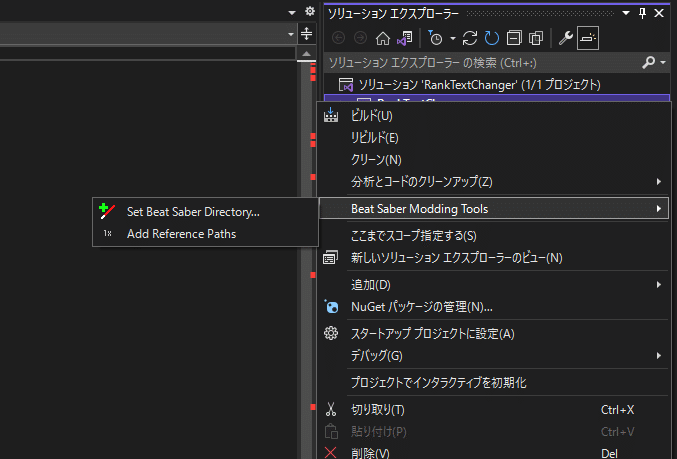Open NuGet パッケージの管理(N)...
The height and width of the screenshot is (459, 677).
pos(494,307)
